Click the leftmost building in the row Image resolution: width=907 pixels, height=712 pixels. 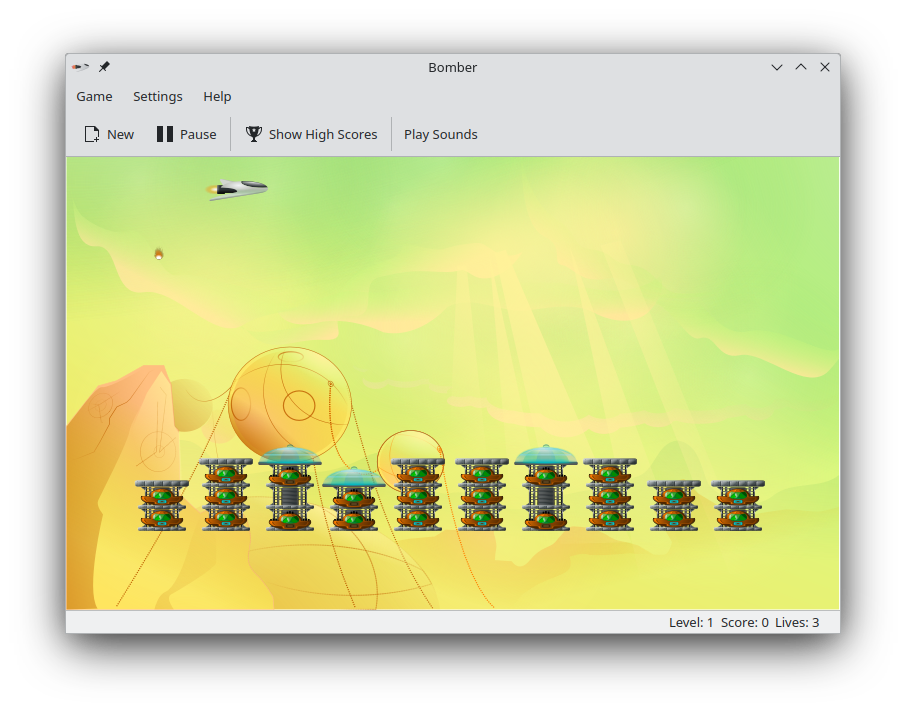pyautogui.click(x=161, y=505)
